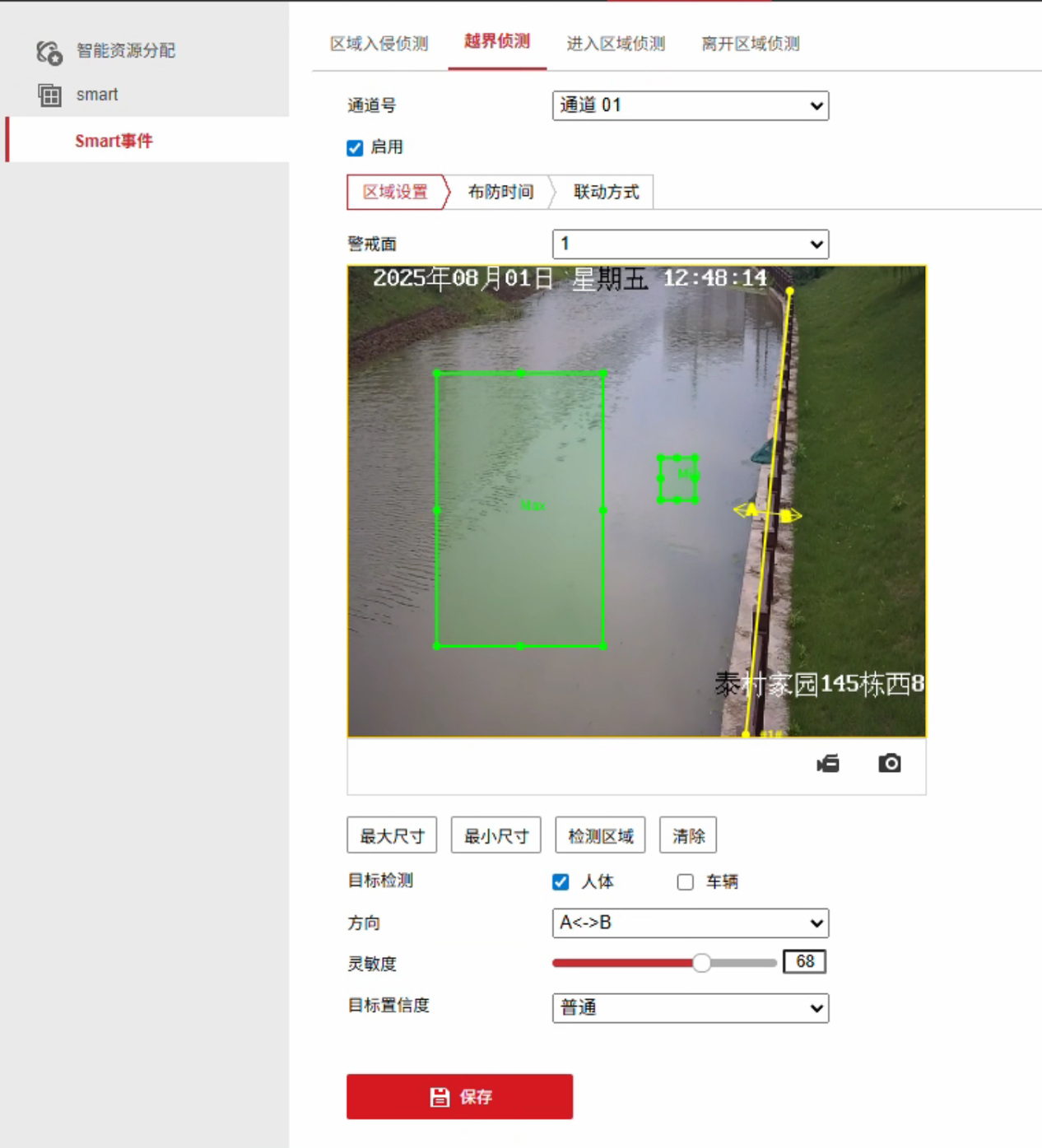Open the 通道号 channel dropdown
Image resolution: width=1042 pixels, height=1148 pixels.
coord(690,105)
